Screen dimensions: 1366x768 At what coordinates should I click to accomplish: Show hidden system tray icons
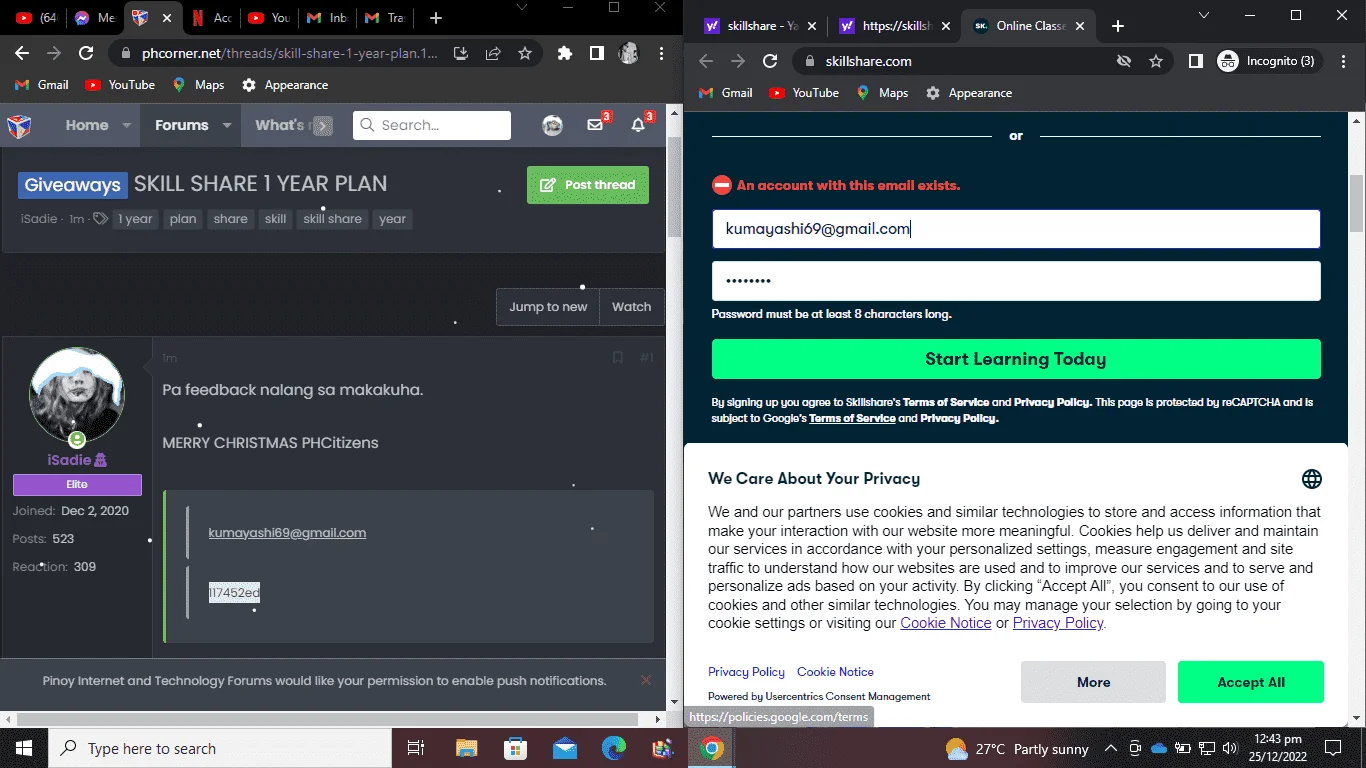1111,748
